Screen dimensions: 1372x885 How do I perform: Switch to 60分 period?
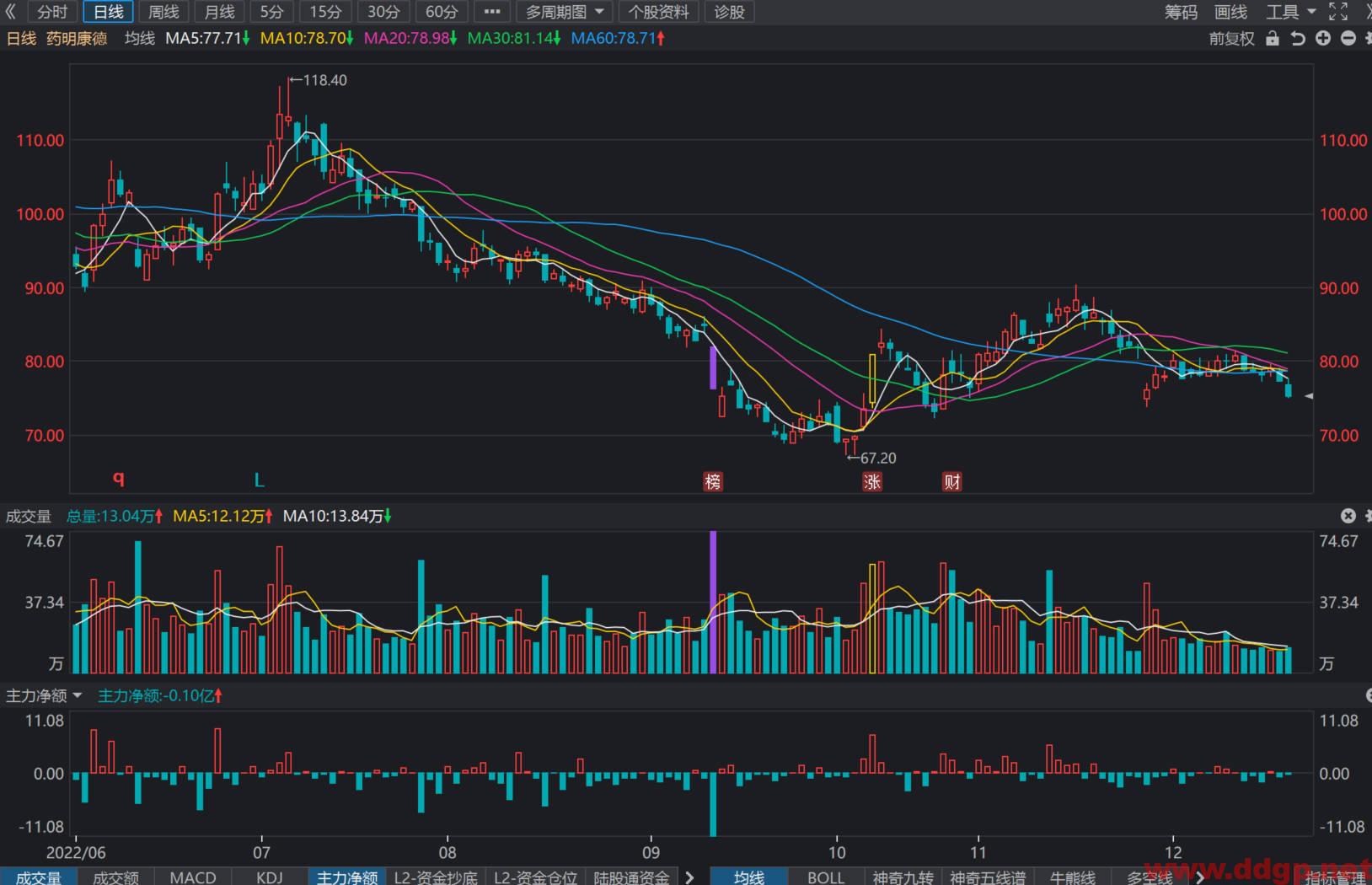(x=441, y=12)
